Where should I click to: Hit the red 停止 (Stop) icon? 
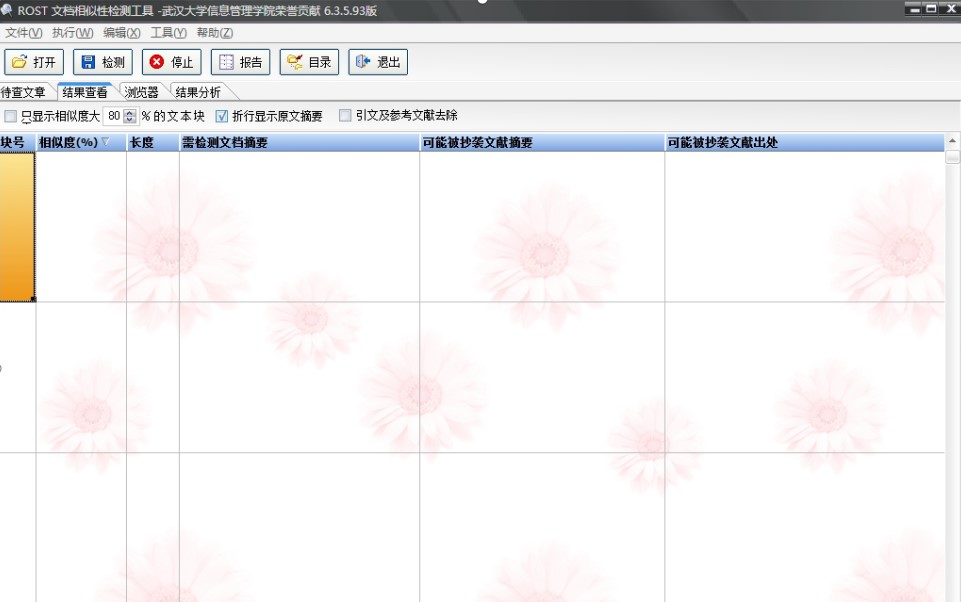157,62
